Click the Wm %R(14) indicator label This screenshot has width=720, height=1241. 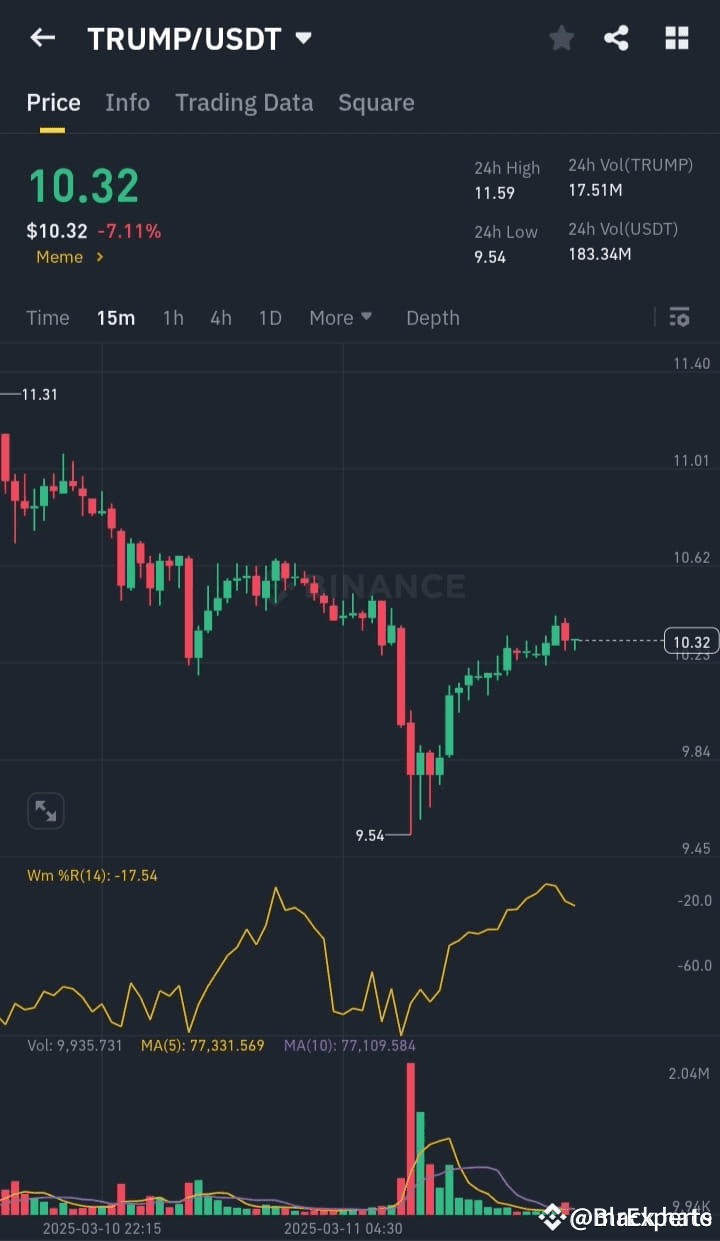[92, 875]
